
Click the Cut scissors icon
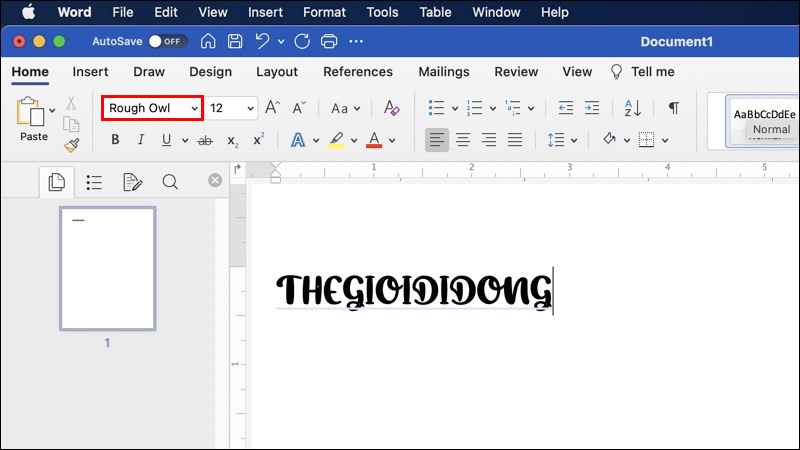click(71, 103)
